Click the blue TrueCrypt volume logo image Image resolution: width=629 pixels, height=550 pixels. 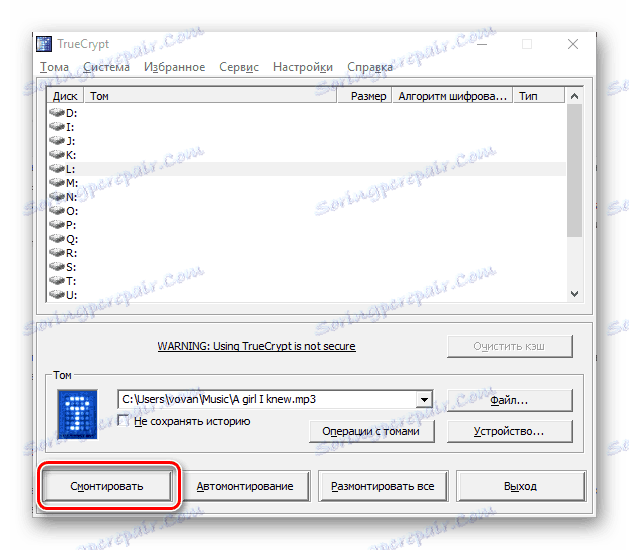click(x=77, y=414)
